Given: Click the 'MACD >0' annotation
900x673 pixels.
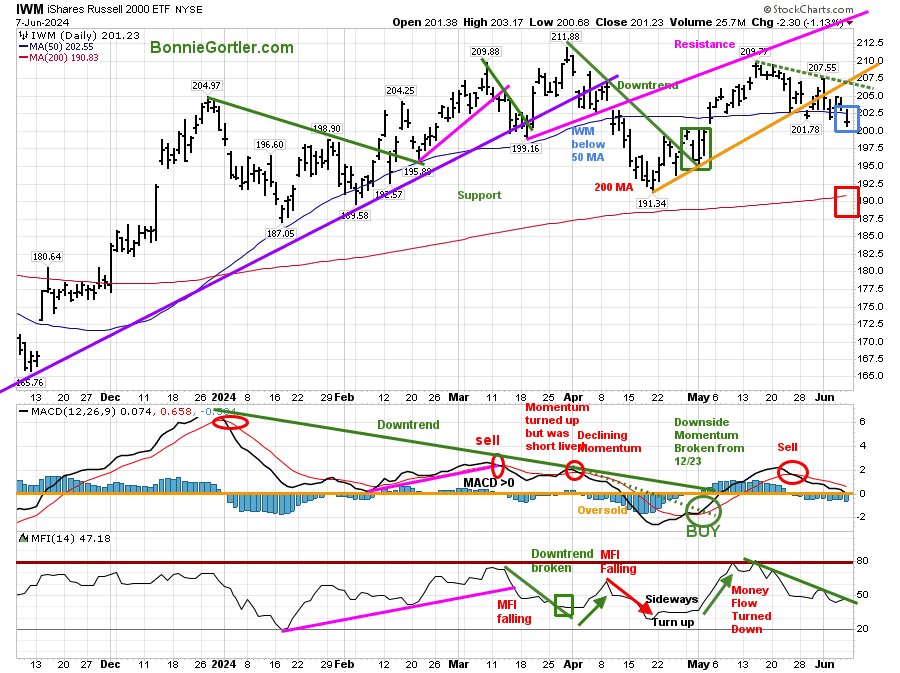Looking at the screenshot, I should point(488,483).
